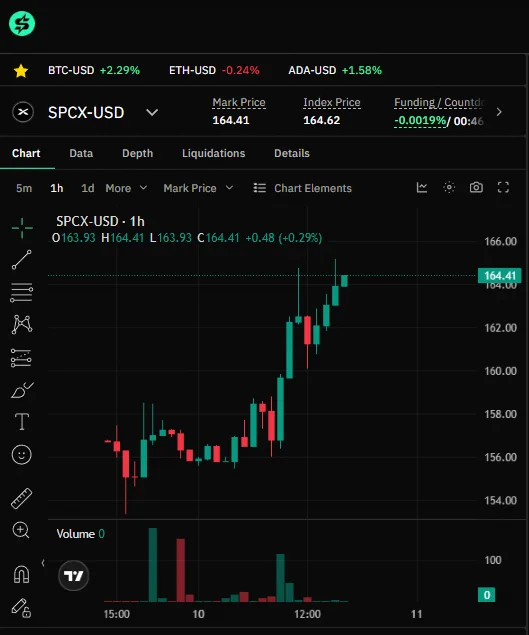Switch to the Depth tab
Image resolution: width=529 pixels, height=635 pixels.
click(138, 153)
